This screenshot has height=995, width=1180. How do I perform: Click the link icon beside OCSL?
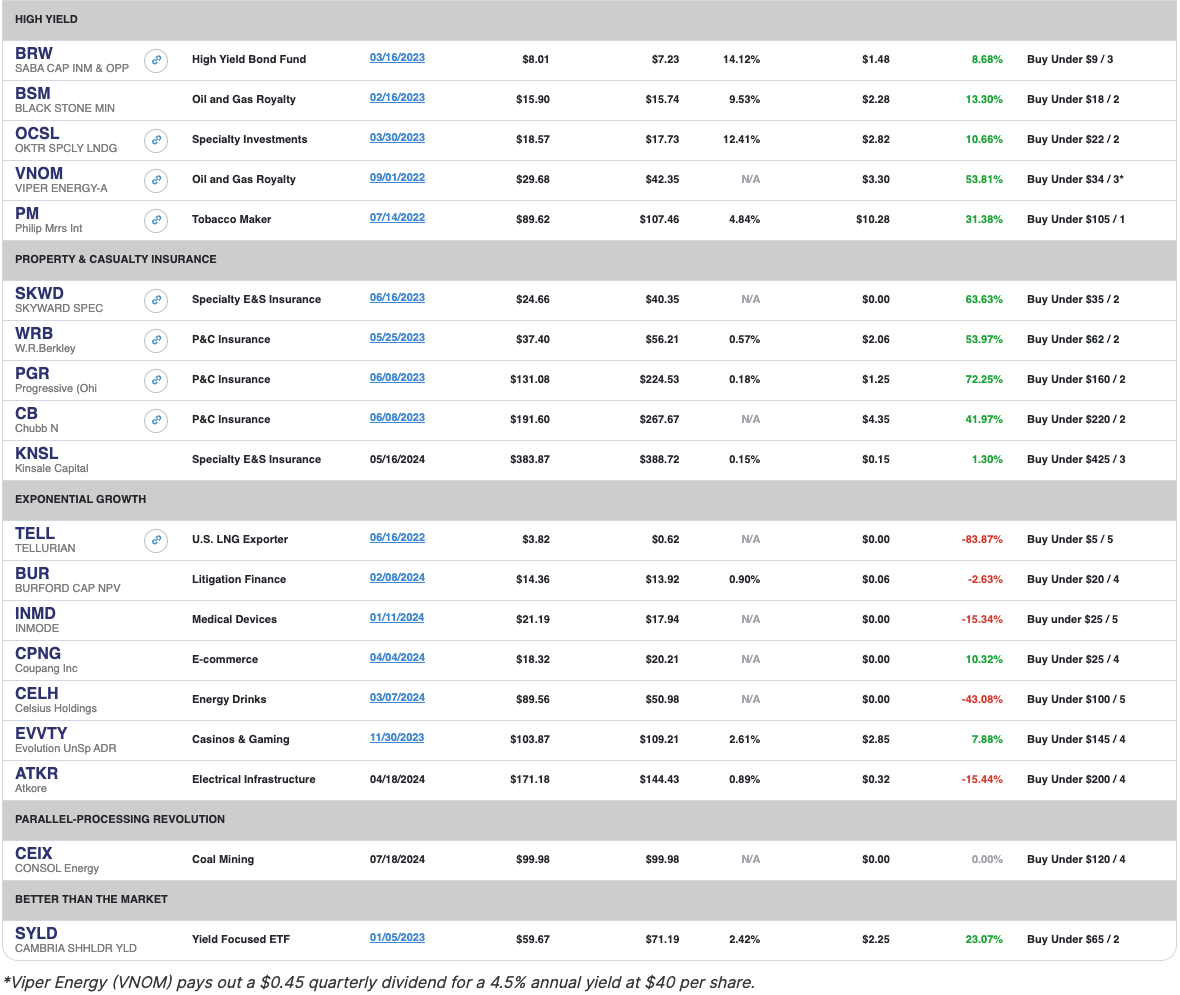[x=156, y=140]
